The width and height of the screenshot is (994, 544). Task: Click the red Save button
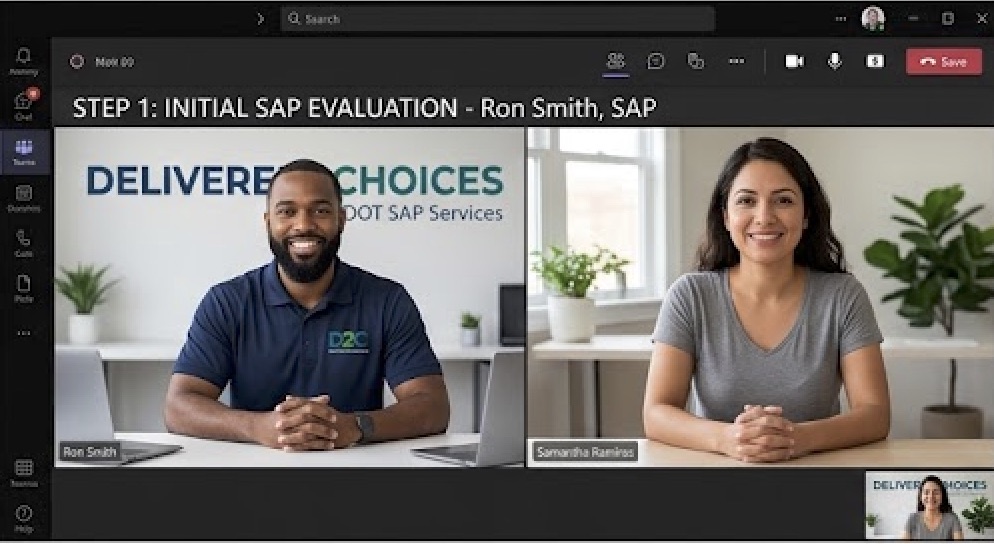(944, 62)
